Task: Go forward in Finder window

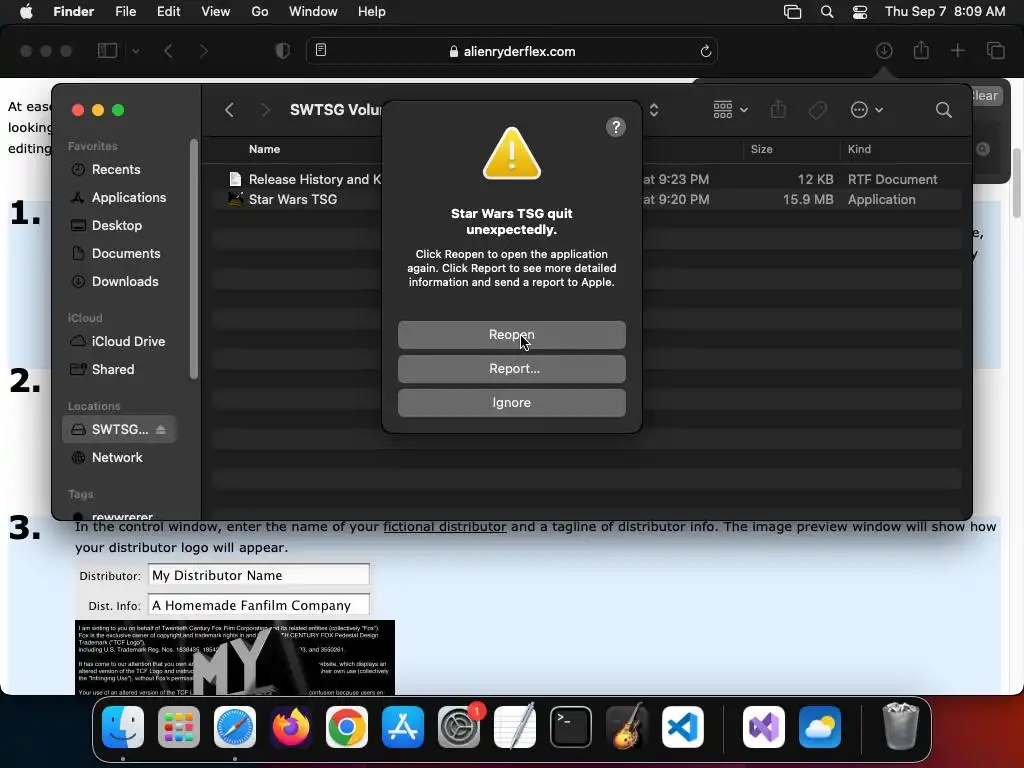Action: (265, 110)
